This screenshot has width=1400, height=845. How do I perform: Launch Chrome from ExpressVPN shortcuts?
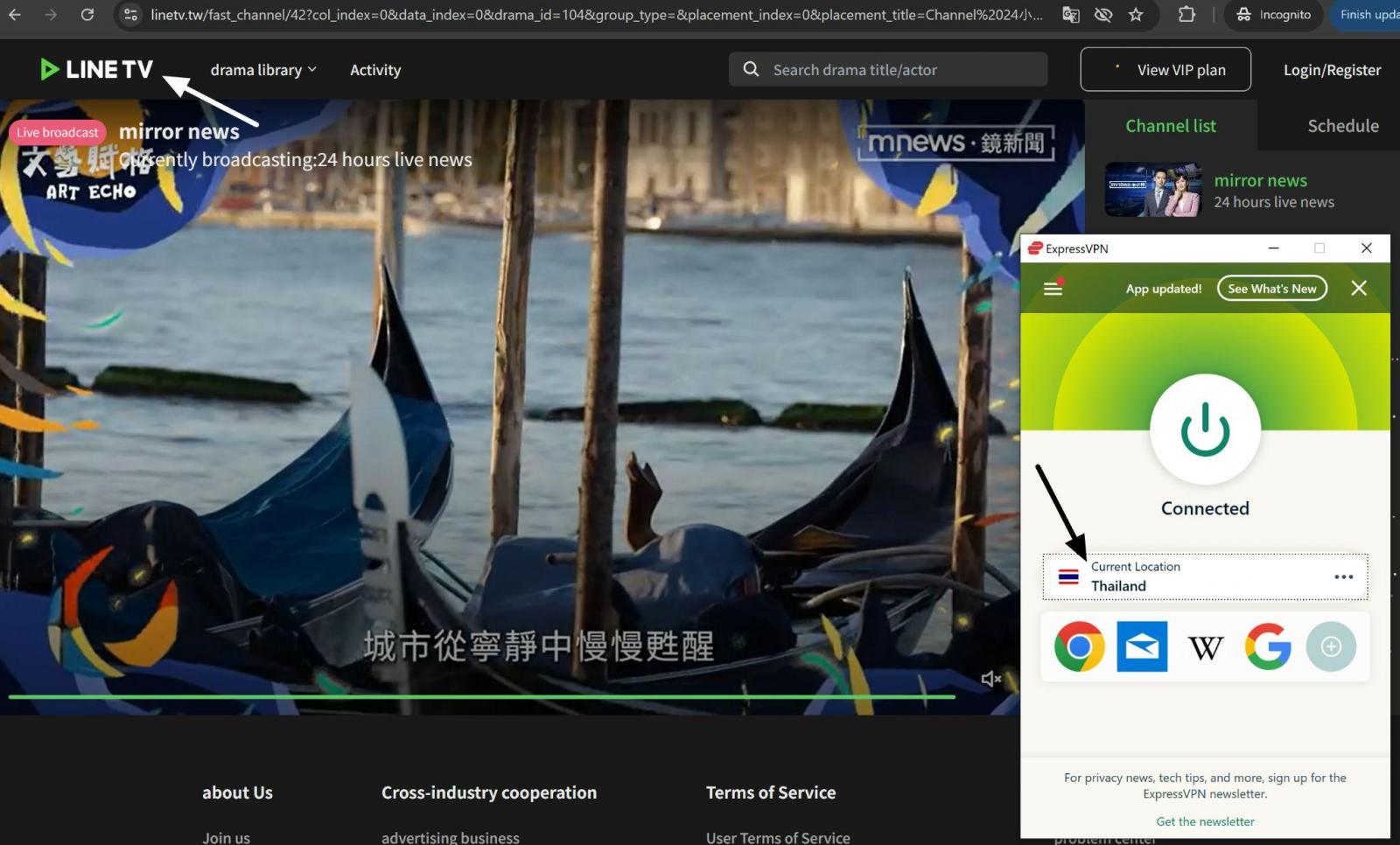[1079, 646]
